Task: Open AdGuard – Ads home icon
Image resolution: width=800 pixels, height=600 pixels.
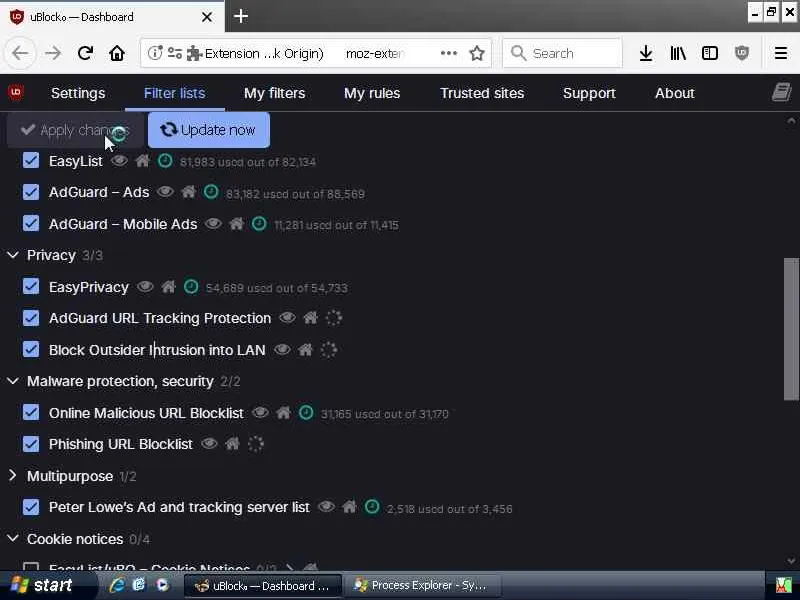Action: (x=188, y=192)
